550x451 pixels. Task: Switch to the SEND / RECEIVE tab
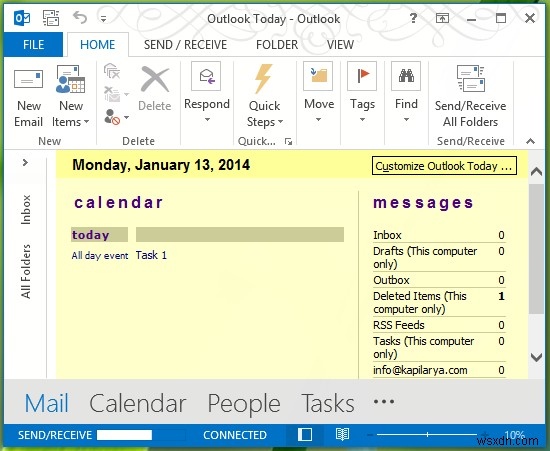[185, 45]
